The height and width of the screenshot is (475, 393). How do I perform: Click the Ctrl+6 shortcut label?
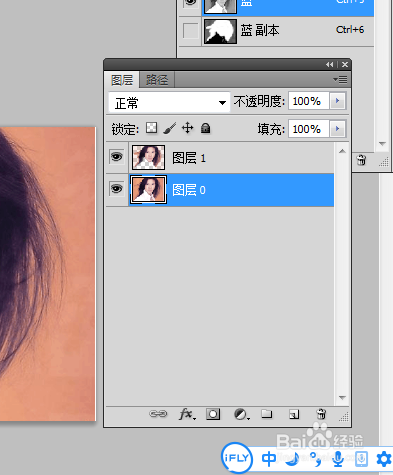[x=350, y=30]
